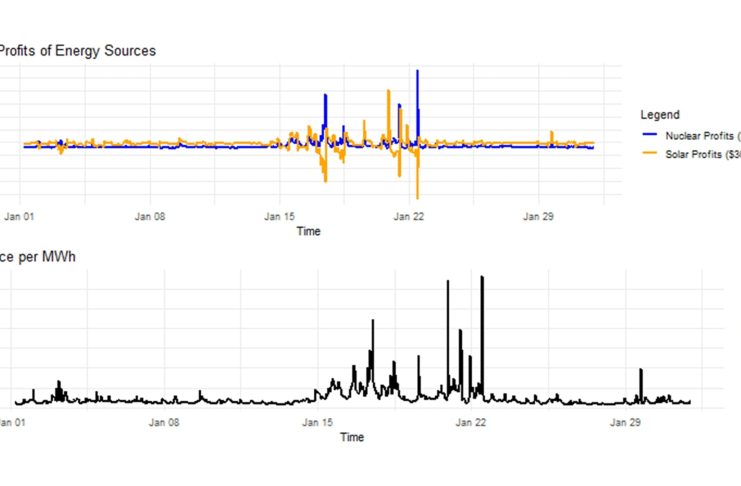This screenshot has width=741, height=486.
Task: Click Jan 15 on the profits chart axis
Action: [280, 215]
